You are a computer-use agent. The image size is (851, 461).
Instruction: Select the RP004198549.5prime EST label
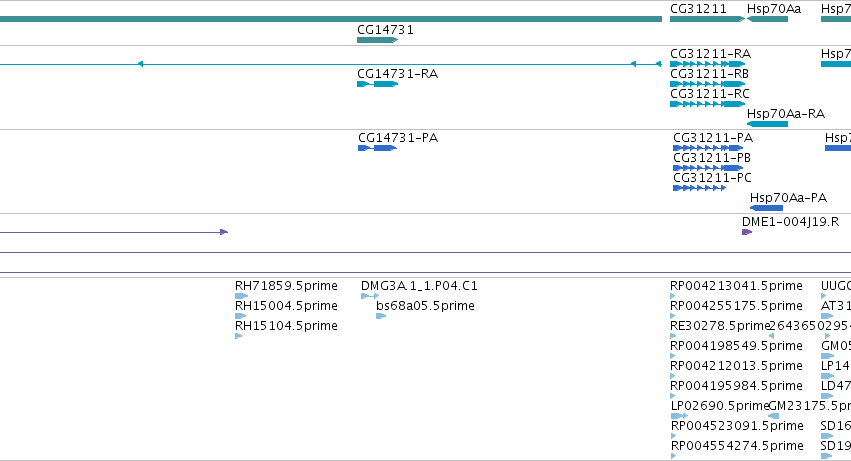736,346
